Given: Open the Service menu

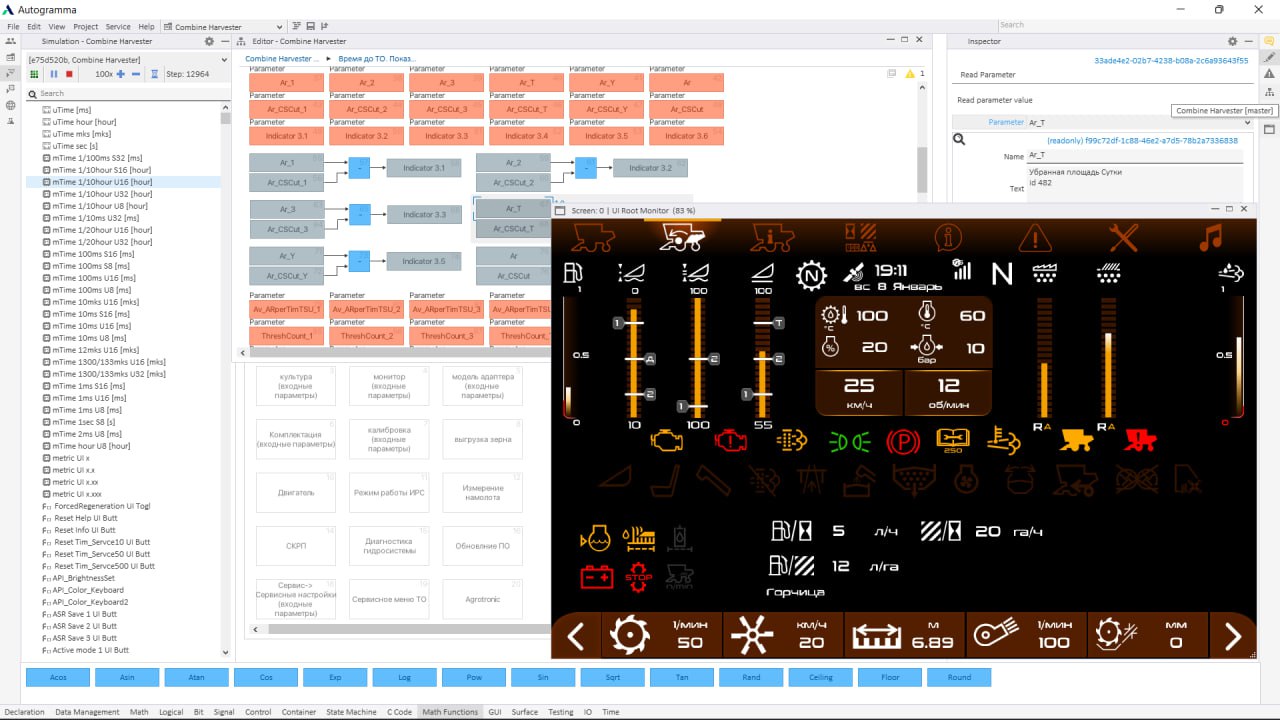Looking at the screenshot, I should [x=117, y=26].
